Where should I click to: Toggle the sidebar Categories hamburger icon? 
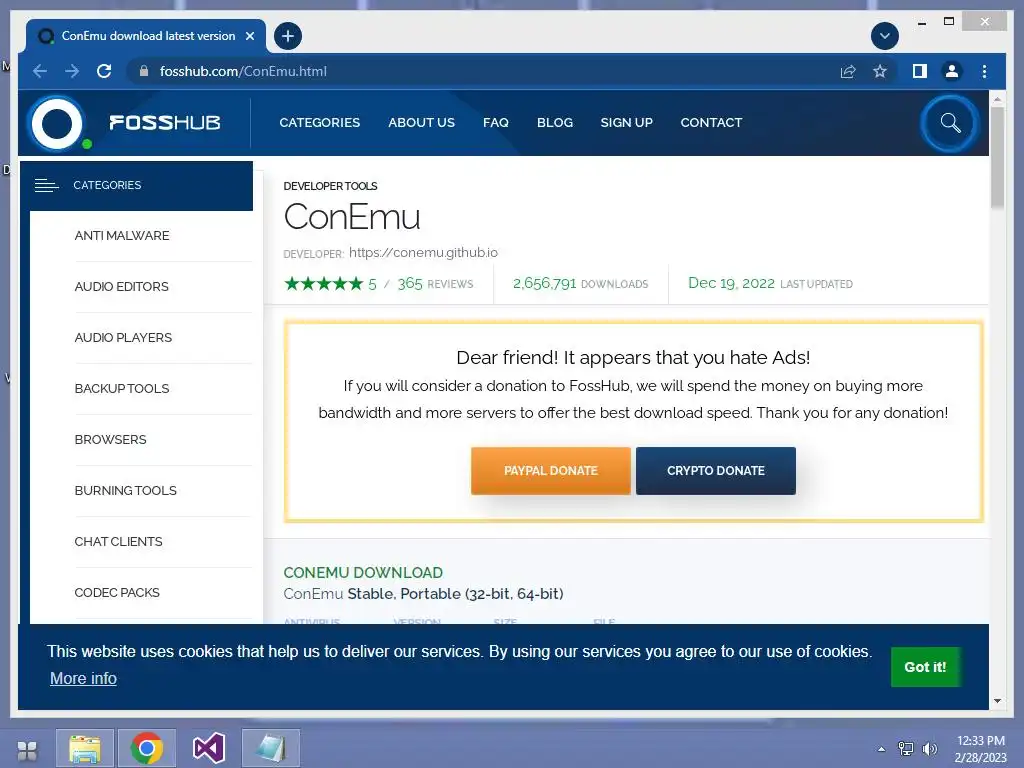[46, 185]
